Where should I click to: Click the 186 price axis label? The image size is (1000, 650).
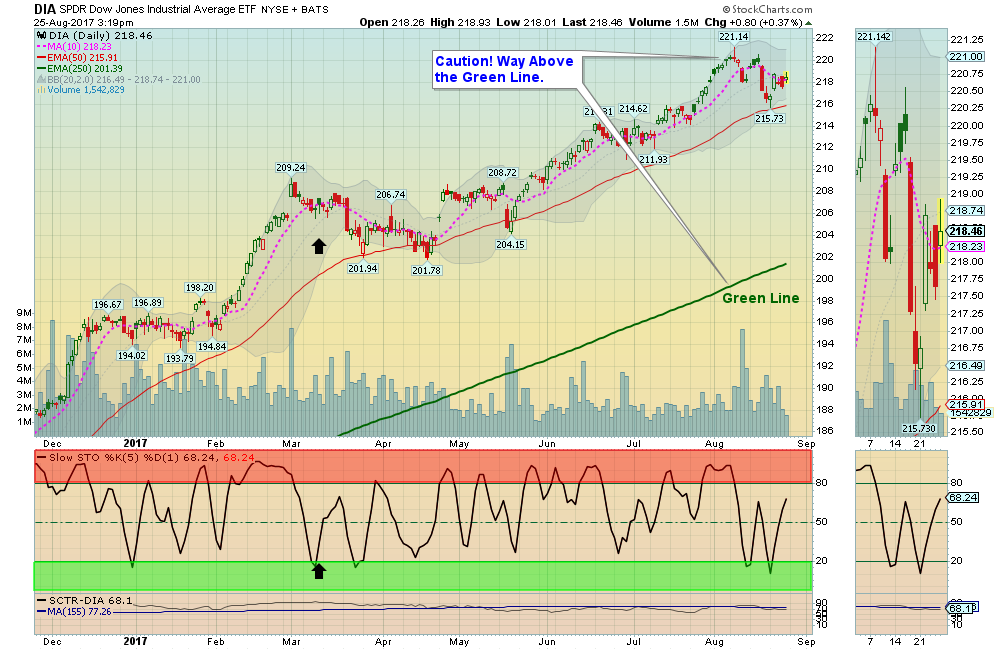tap(825, 431)
